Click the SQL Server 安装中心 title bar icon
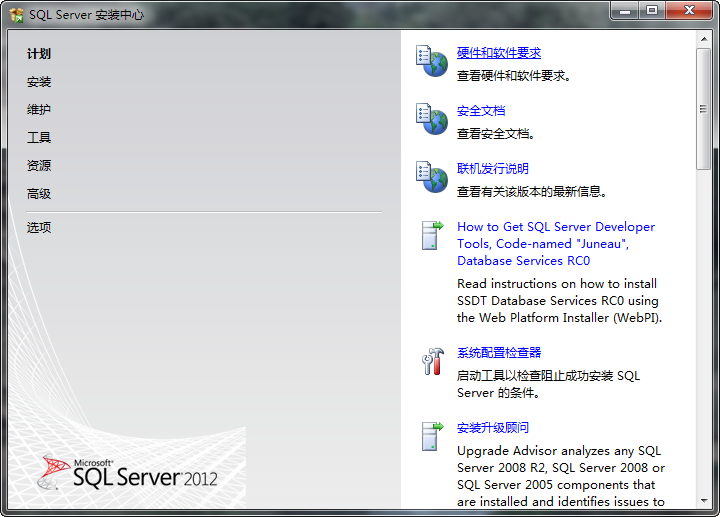The height and width of the screenshot is (517, 720). [x=17, y=15]
